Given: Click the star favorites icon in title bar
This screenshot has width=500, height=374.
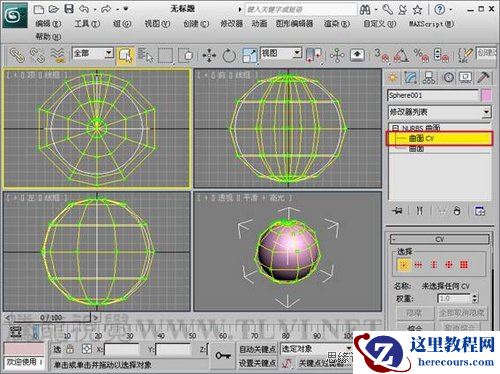Looking at the screenshot, I should [x=417, y=10].
